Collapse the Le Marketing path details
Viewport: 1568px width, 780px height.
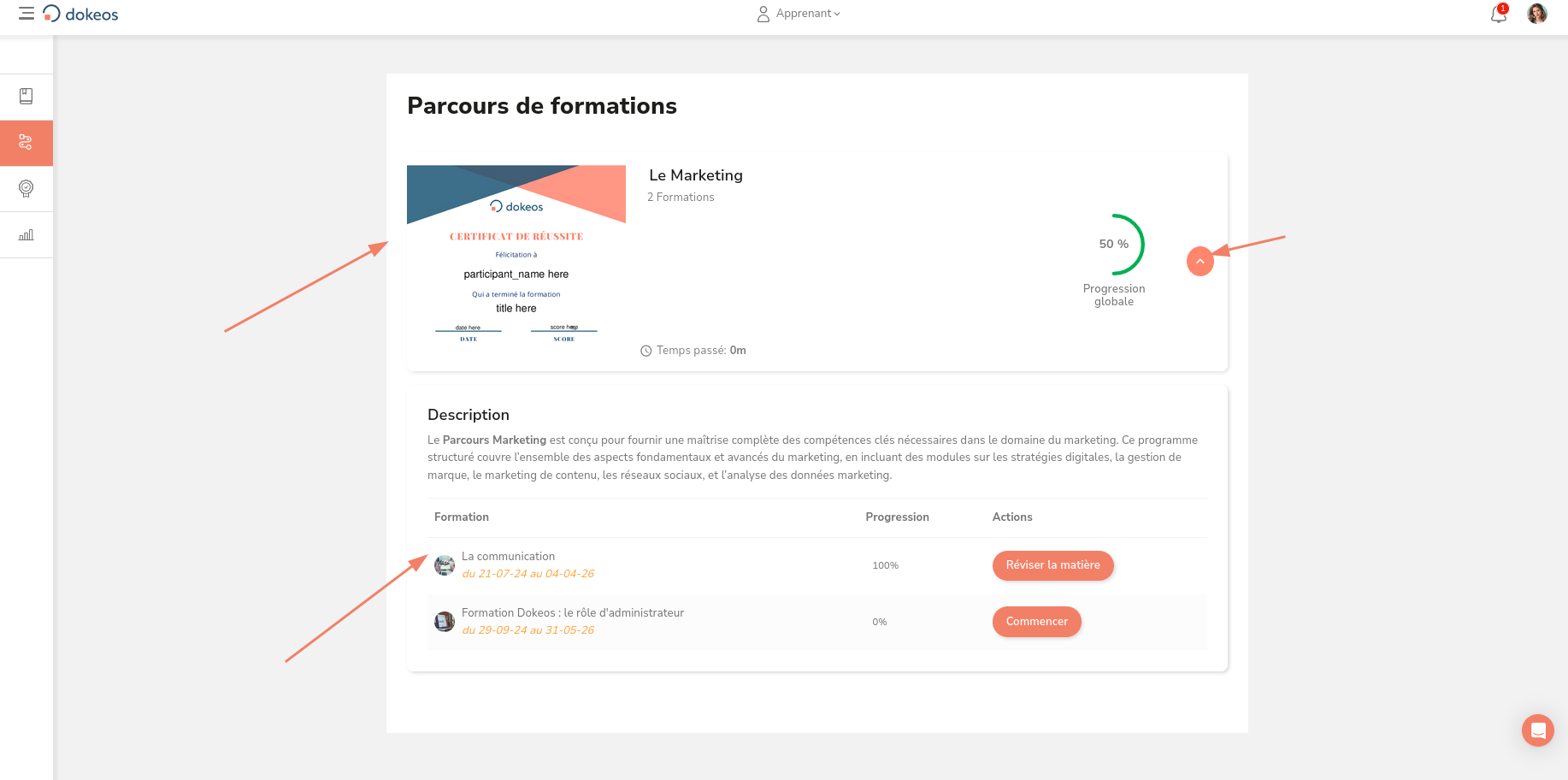click(x=1200, y=262)
